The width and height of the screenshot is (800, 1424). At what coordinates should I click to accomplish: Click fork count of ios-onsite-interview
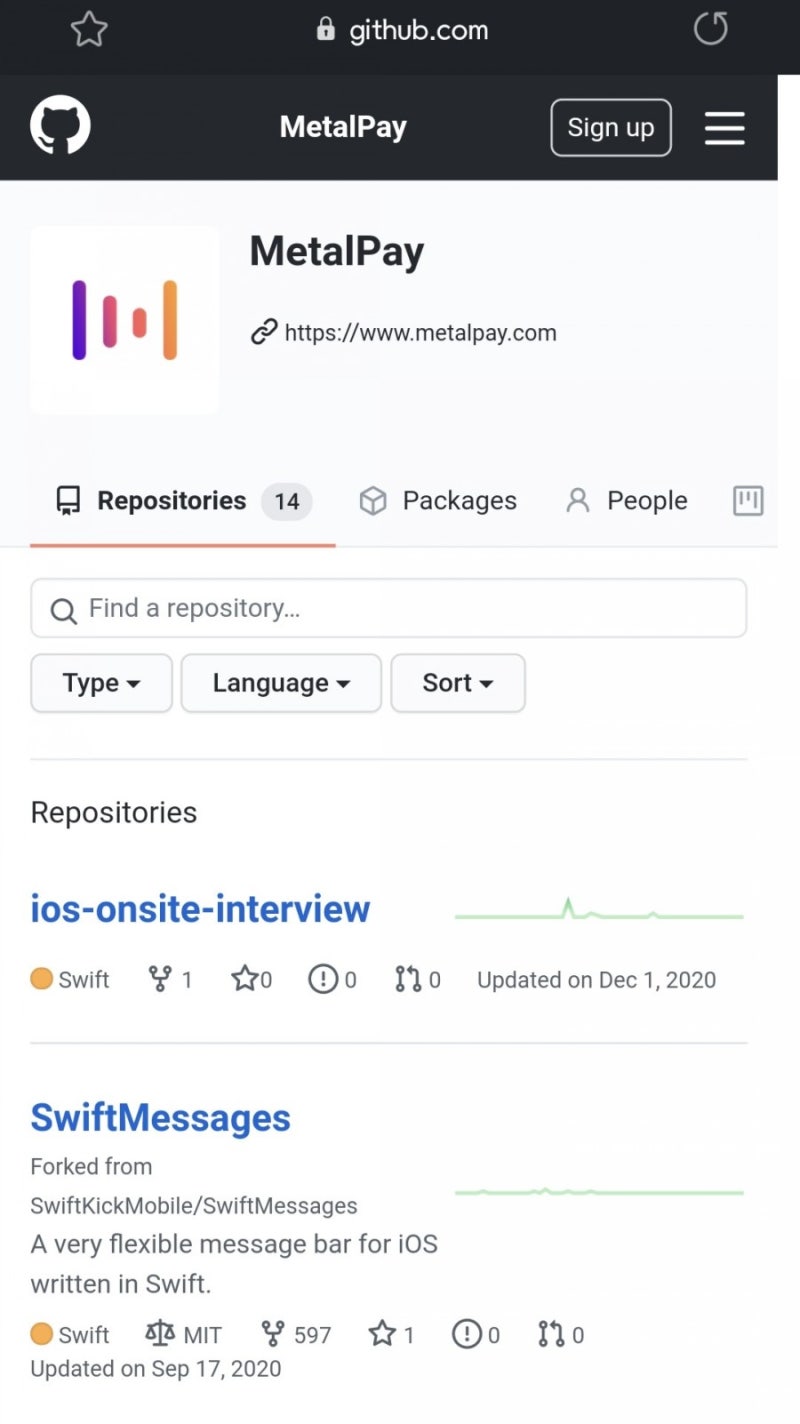point(171,980)
